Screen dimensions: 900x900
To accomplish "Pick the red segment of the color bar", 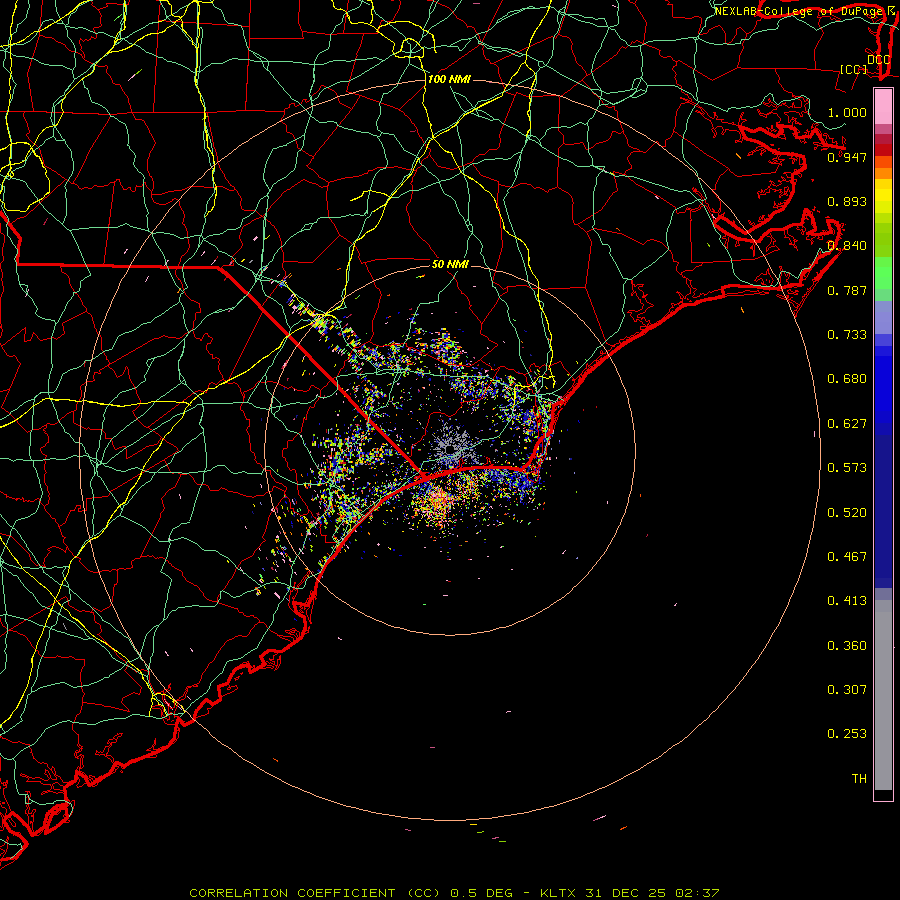I will (883, 150).
